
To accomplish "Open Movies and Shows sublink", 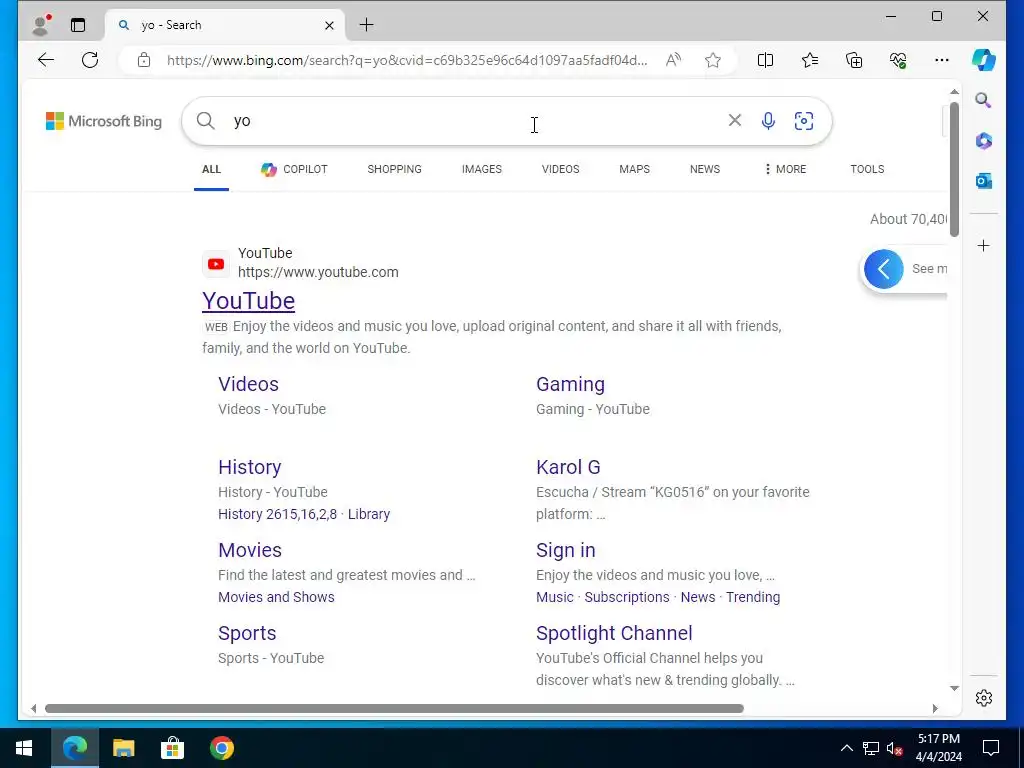I will click(x=276, y=597).
